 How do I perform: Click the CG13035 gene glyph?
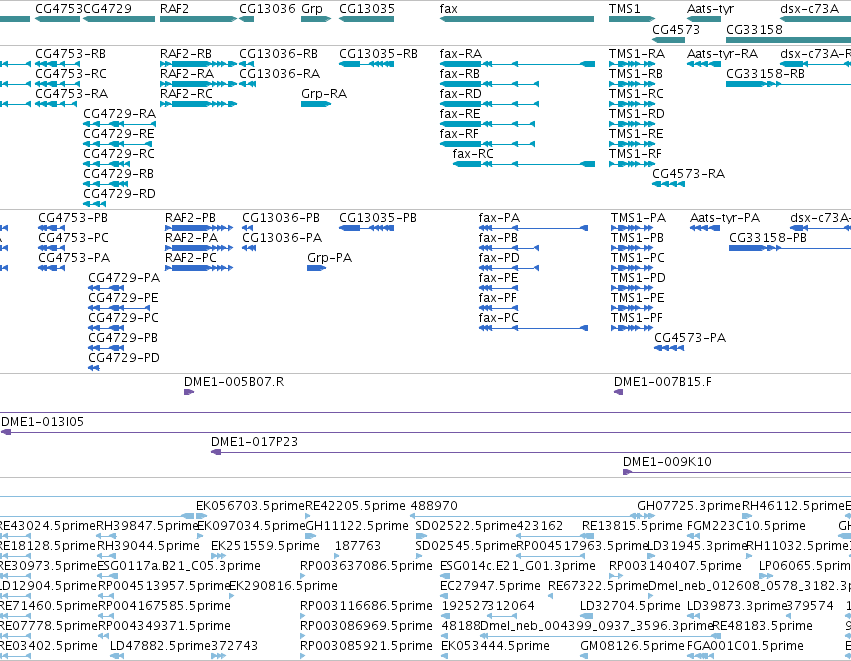[x=366, y=19]
